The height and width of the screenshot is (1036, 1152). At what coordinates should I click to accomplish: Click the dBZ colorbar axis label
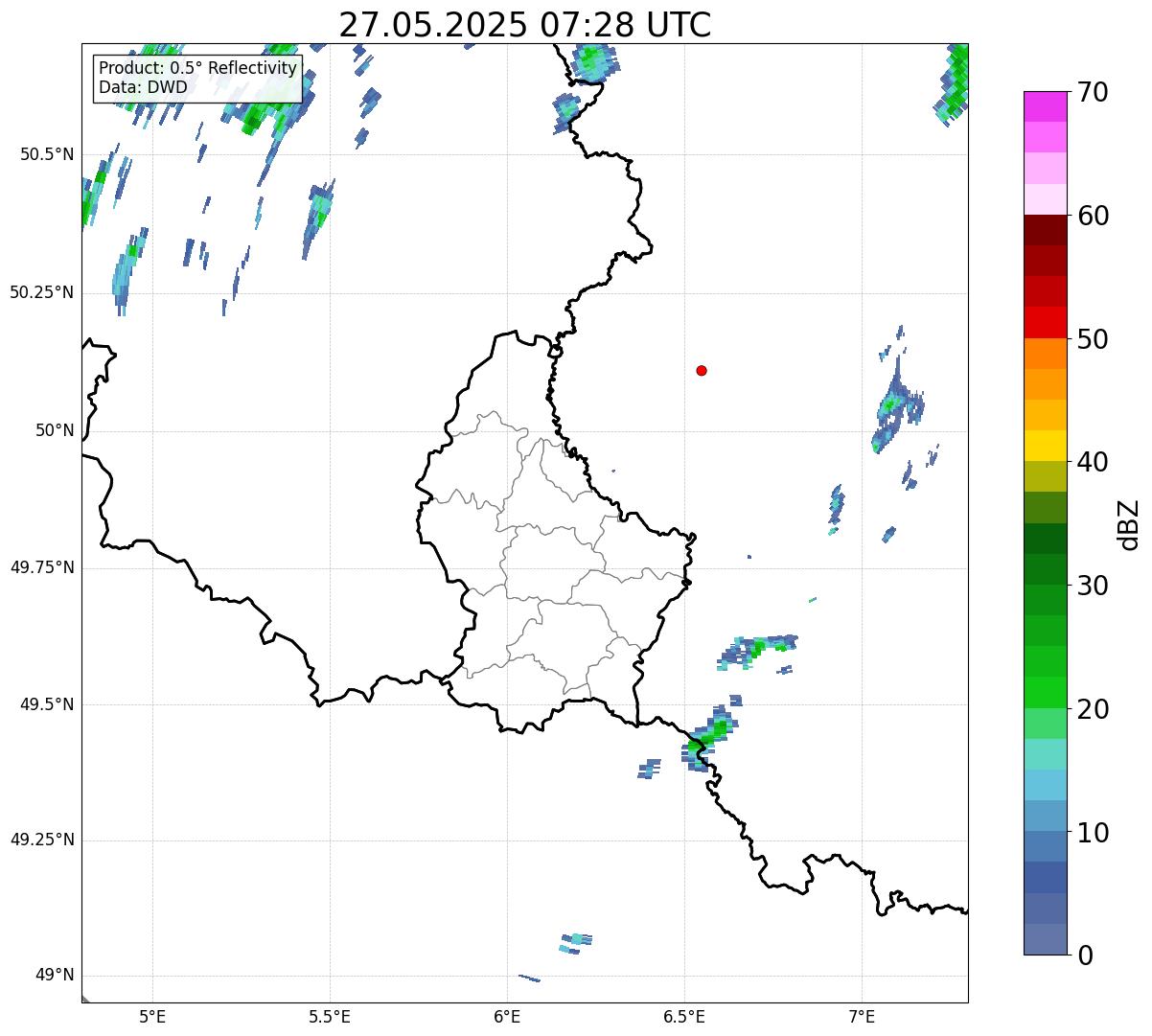coord(1128,523)
